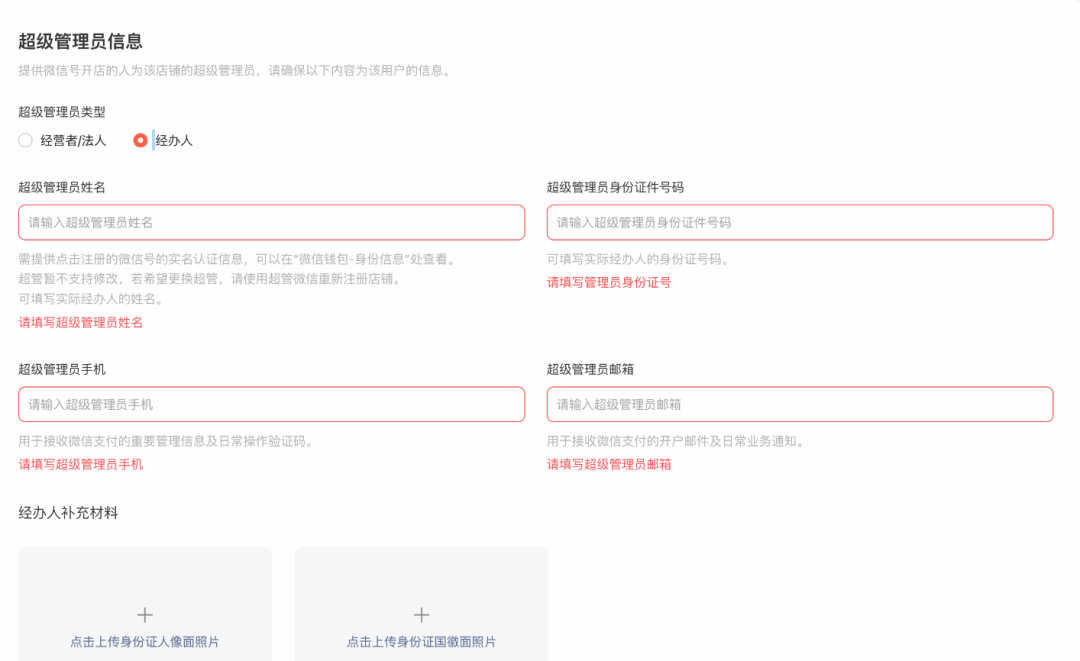Click the 超级管理员身份证件号码 input field

pyautogui.click(x=798, y=222)
